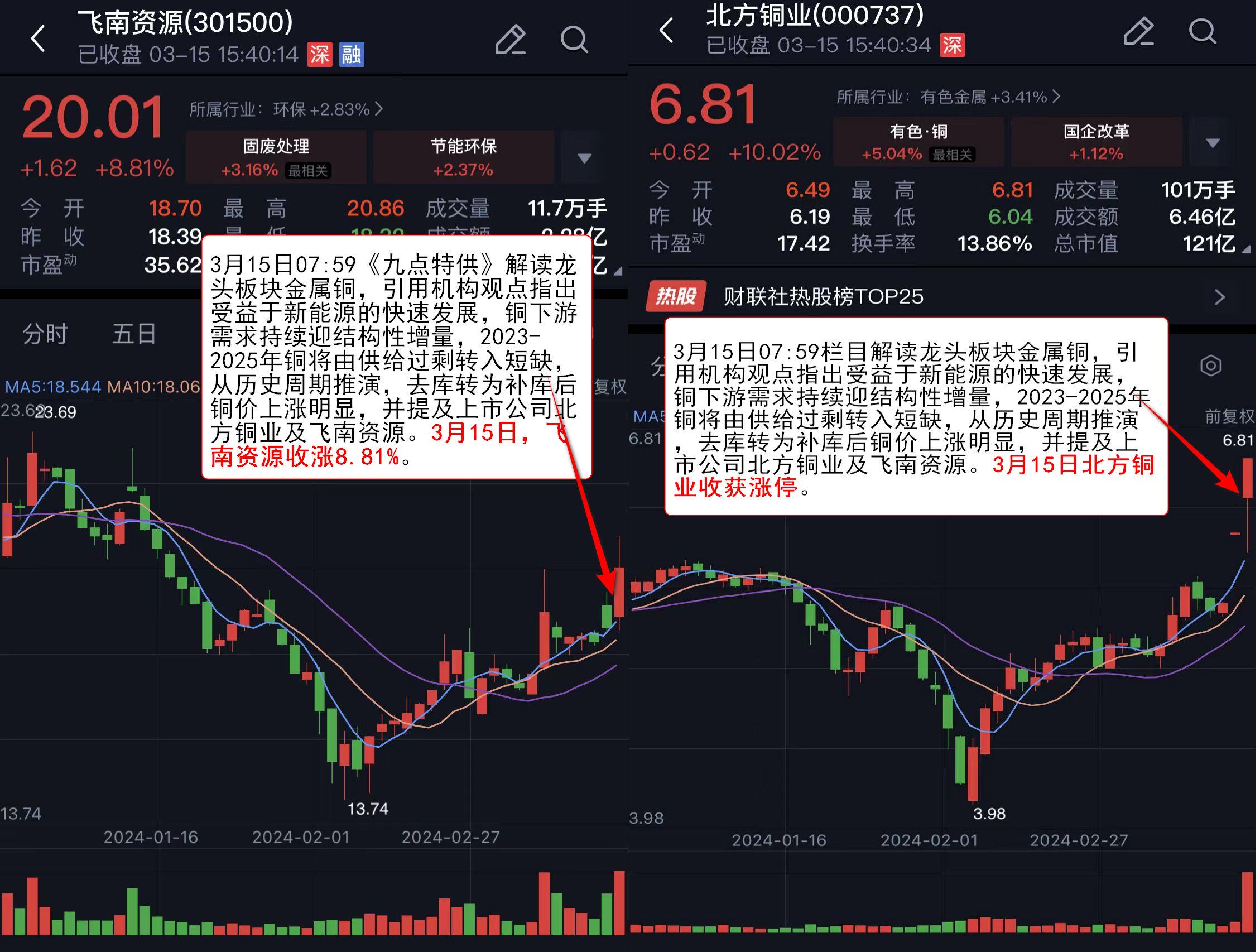Open 节能环保 concept tag
Image resolution: width=1260 pixels, height=952 pixels.
click(463, 157)
